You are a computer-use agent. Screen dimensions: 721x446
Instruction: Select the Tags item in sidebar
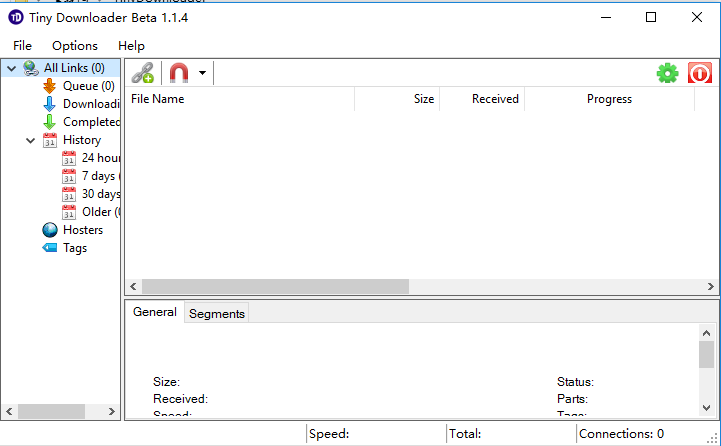click(74, 248)
